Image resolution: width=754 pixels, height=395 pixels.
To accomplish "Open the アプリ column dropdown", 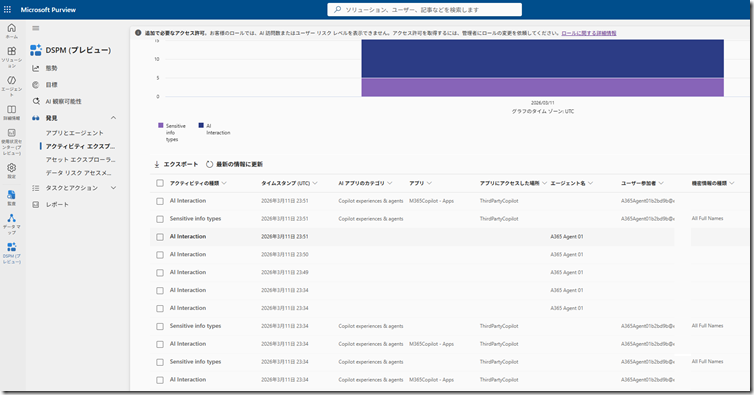I will click(x=429, y=183).
